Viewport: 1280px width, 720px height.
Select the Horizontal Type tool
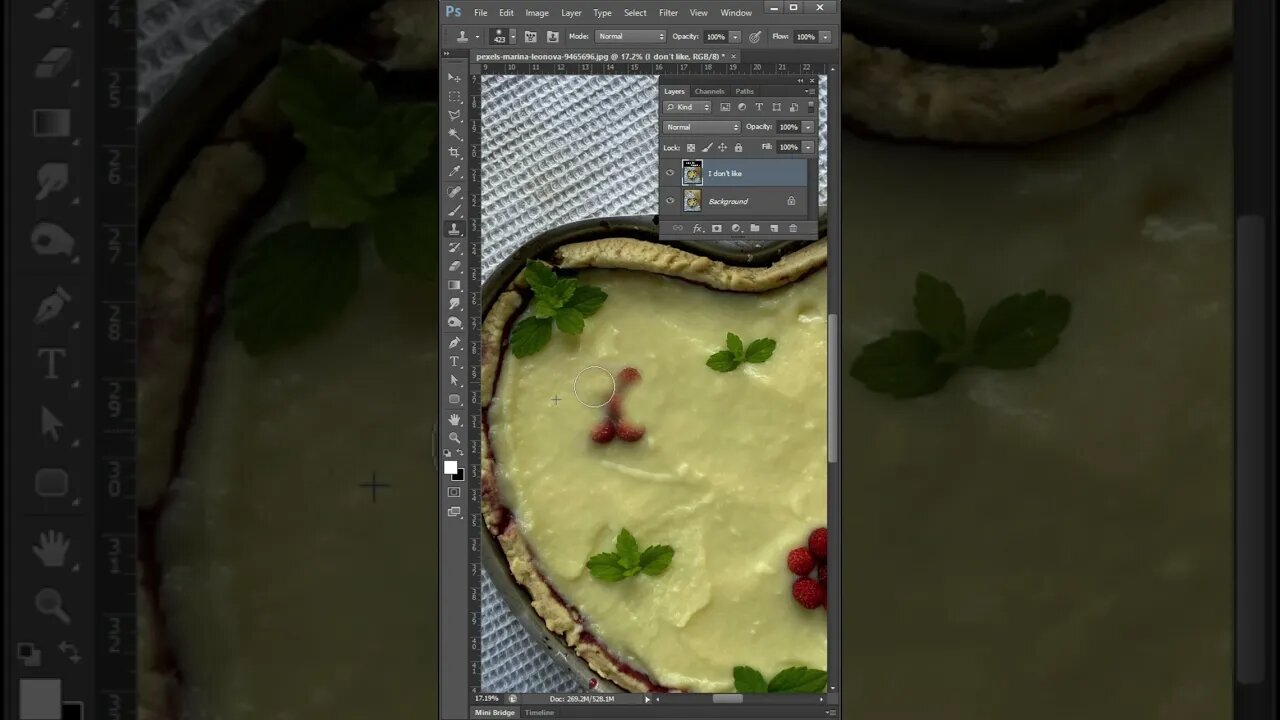tap(454, 361)
